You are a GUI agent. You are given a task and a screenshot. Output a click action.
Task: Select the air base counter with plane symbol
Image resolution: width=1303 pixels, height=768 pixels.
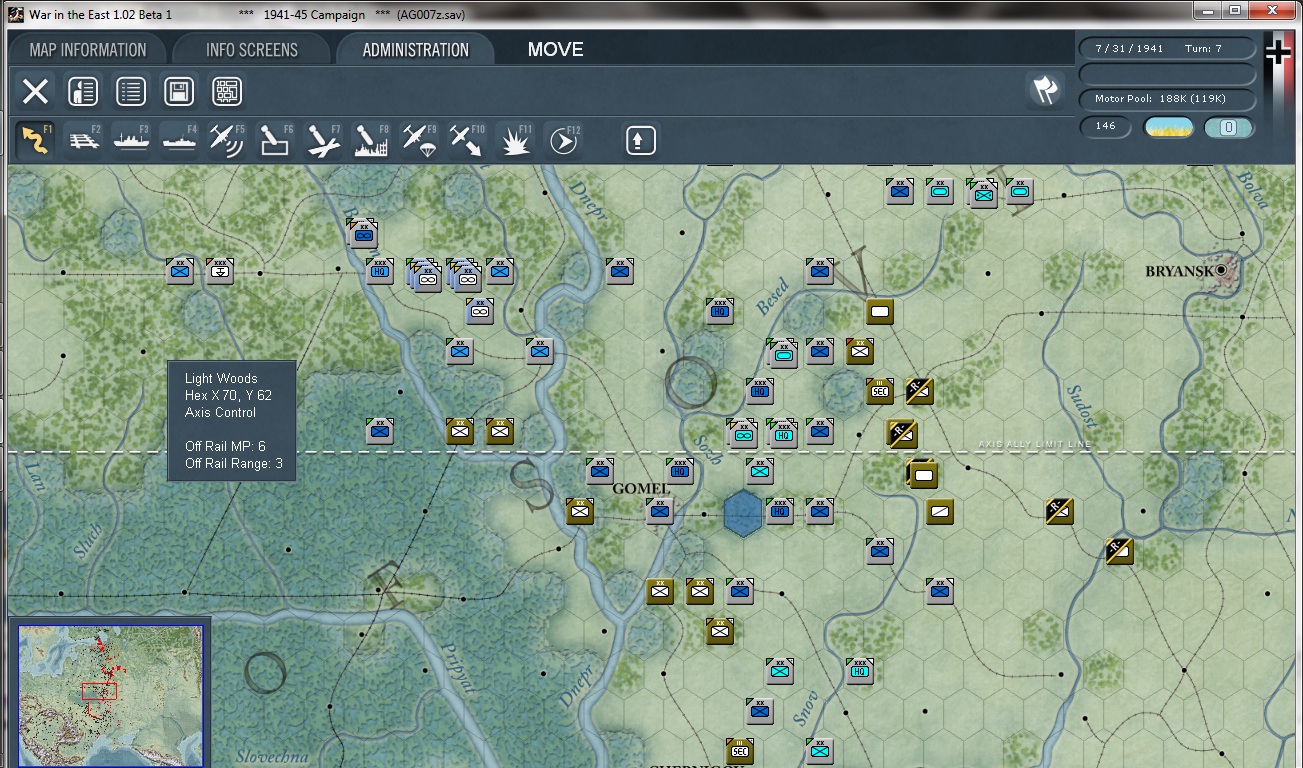(219, 271)
